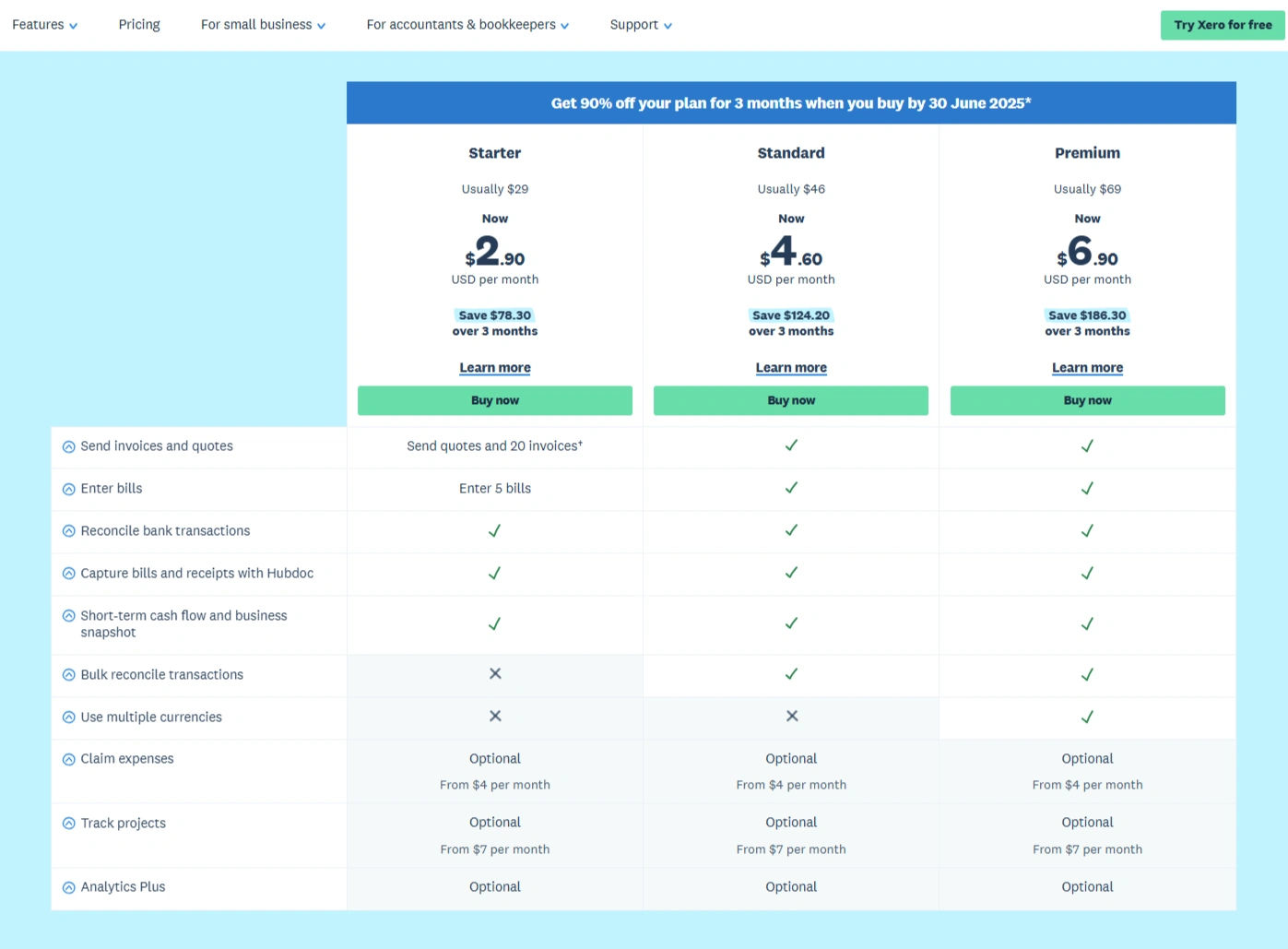Click Try Xero for free button

pos(1223,25)
